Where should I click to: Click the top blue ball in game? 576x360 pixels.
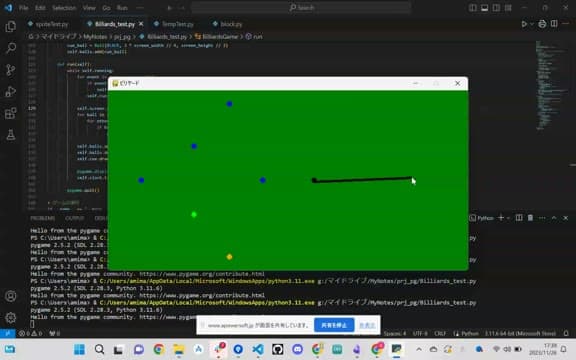[x=229, y=104]
